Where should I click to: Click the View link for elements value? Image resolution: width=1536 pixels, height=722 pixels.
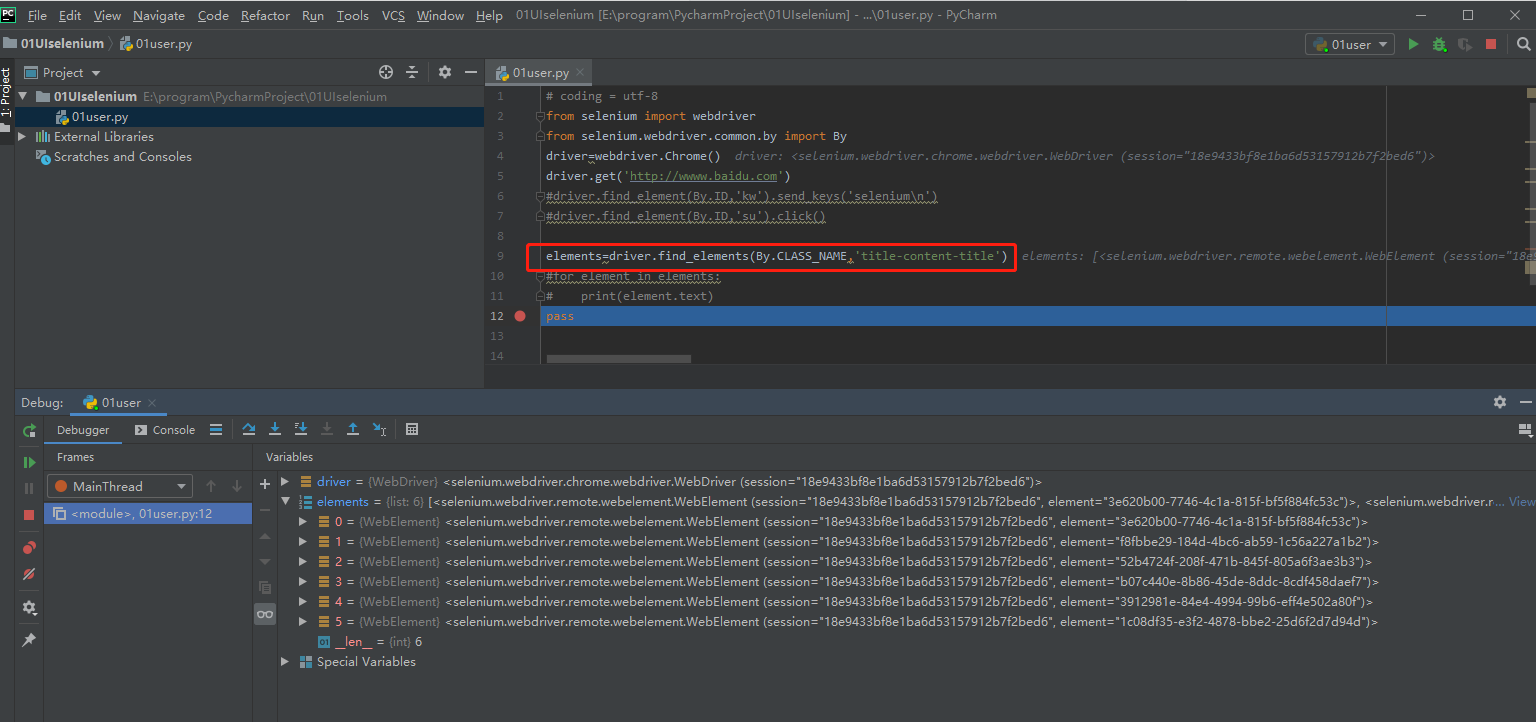tap(1521, 502)
